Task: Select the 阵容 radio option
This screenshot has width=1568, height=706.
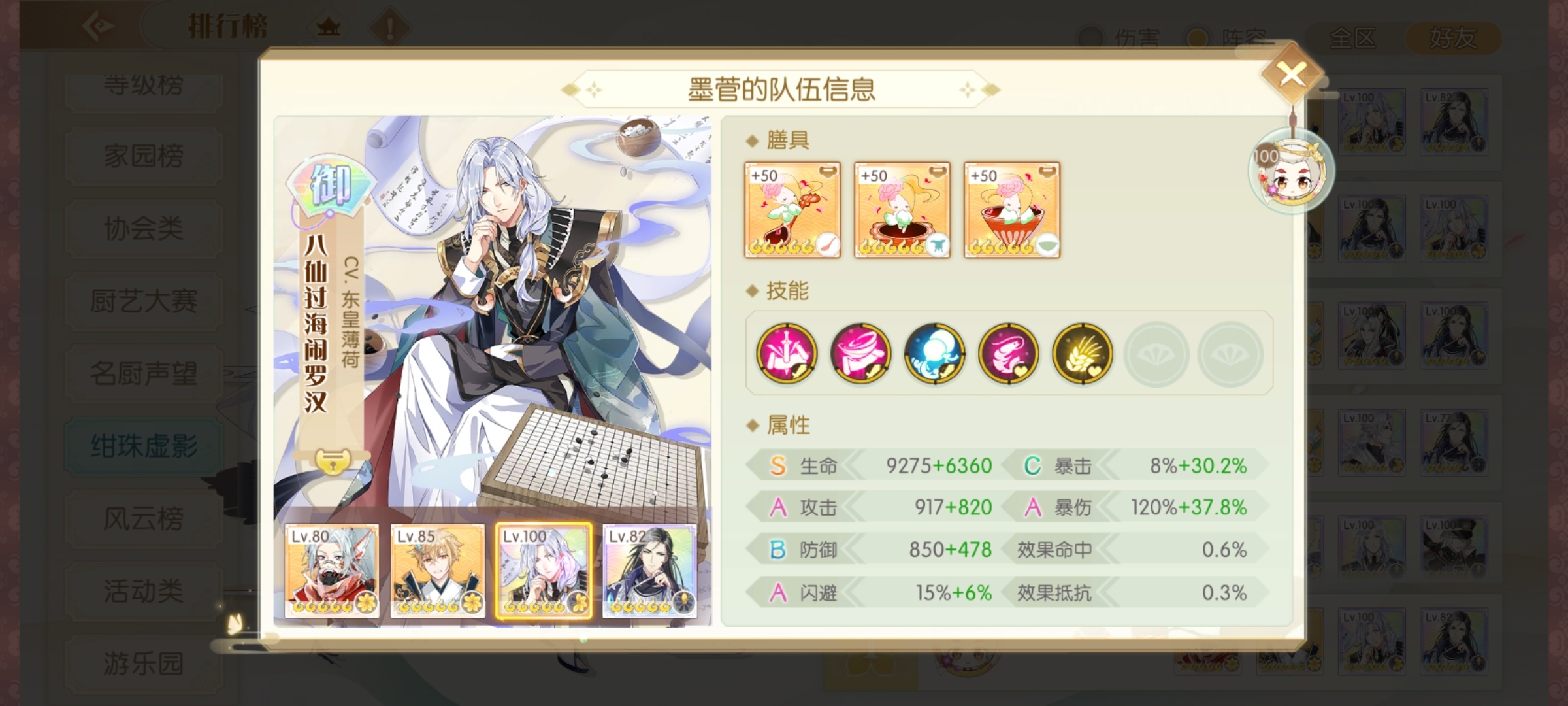Action: (x=1226, y=38)
